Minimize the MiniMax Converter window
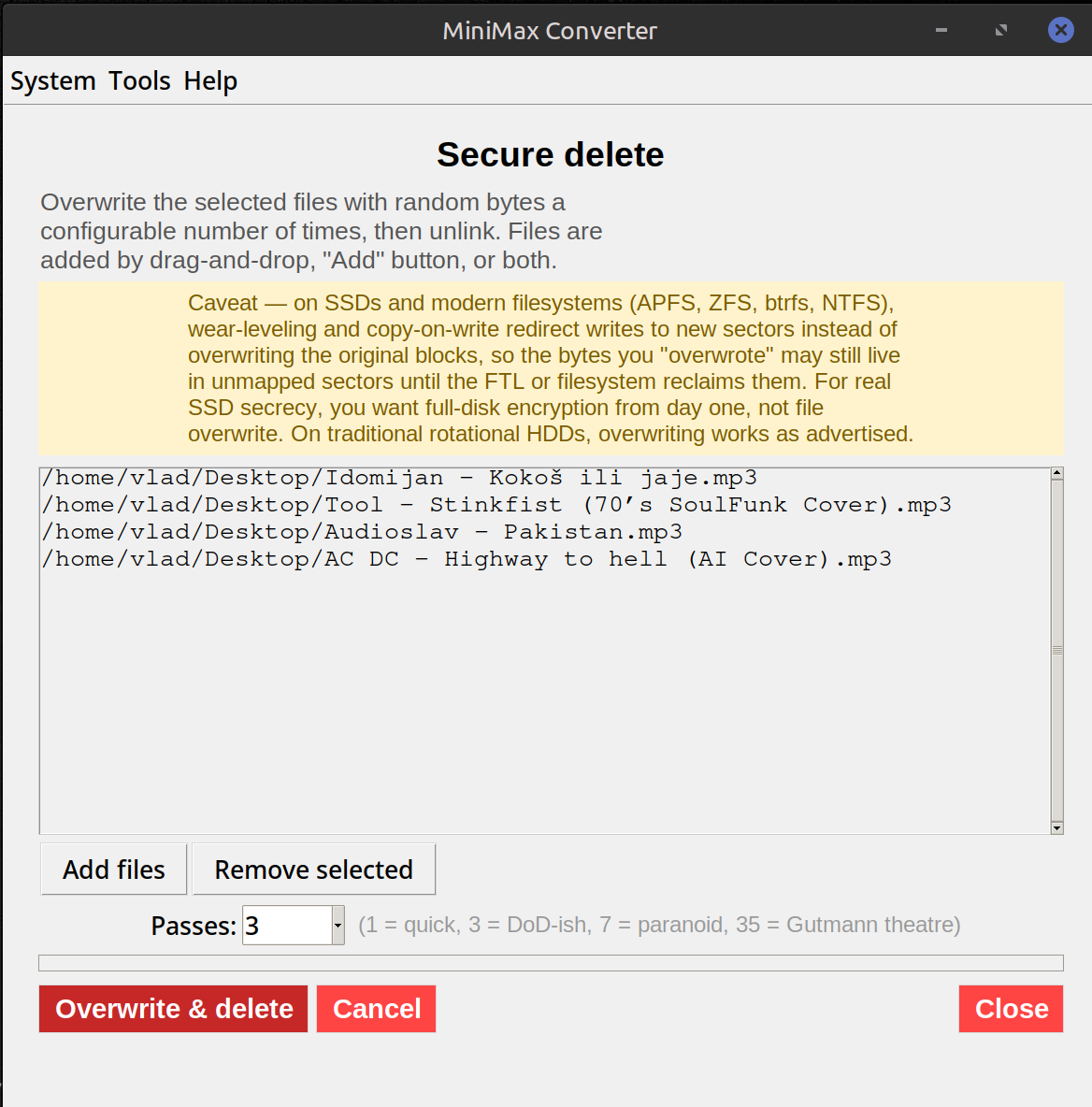 (x=941, y=30)
